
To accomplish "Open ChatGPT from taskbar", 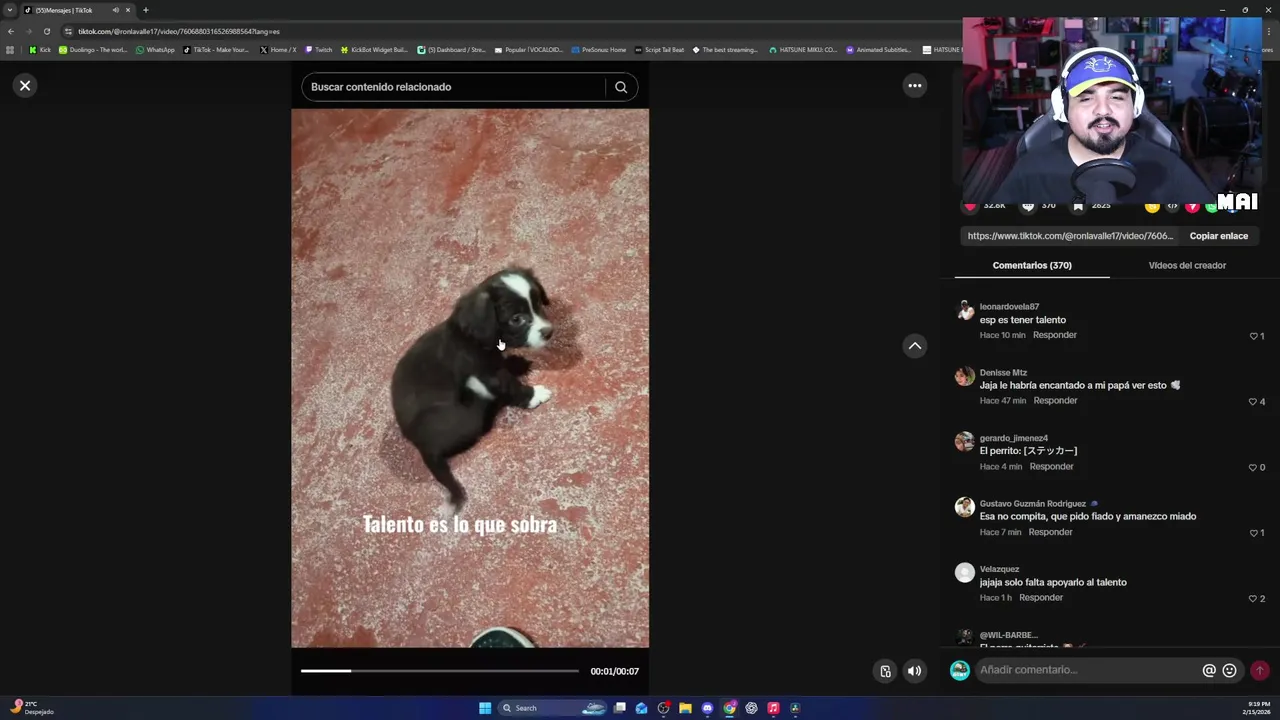I will tap(751, 708).
